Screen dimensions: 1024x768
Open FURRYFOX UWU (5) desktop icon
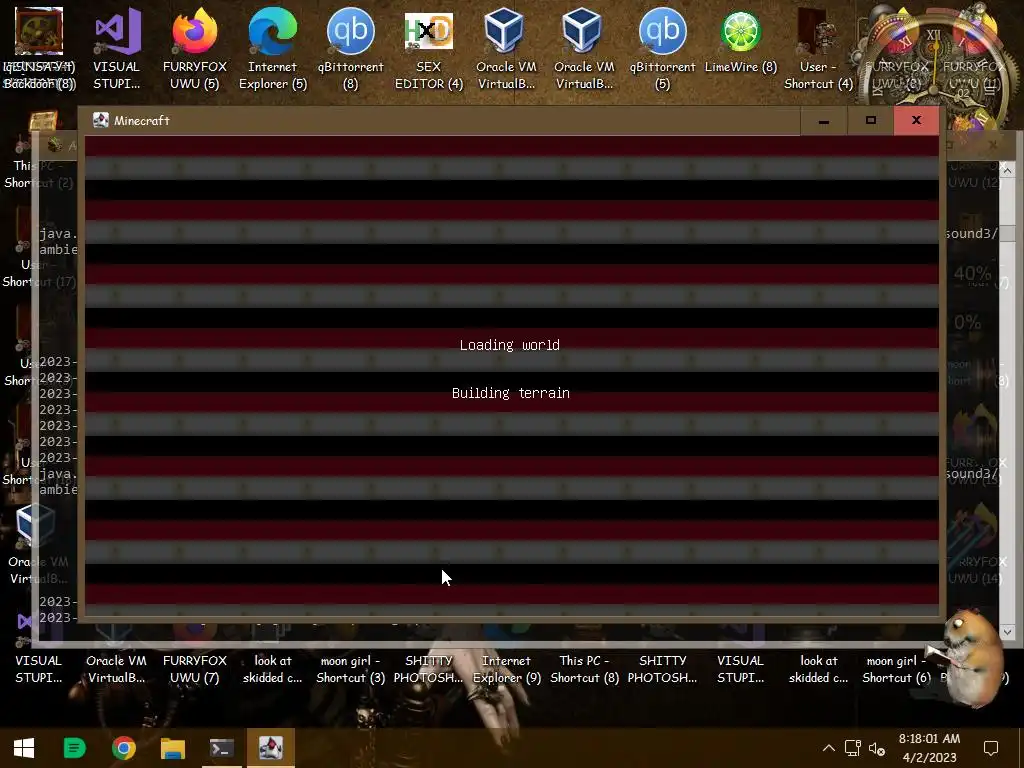(195, 49)
